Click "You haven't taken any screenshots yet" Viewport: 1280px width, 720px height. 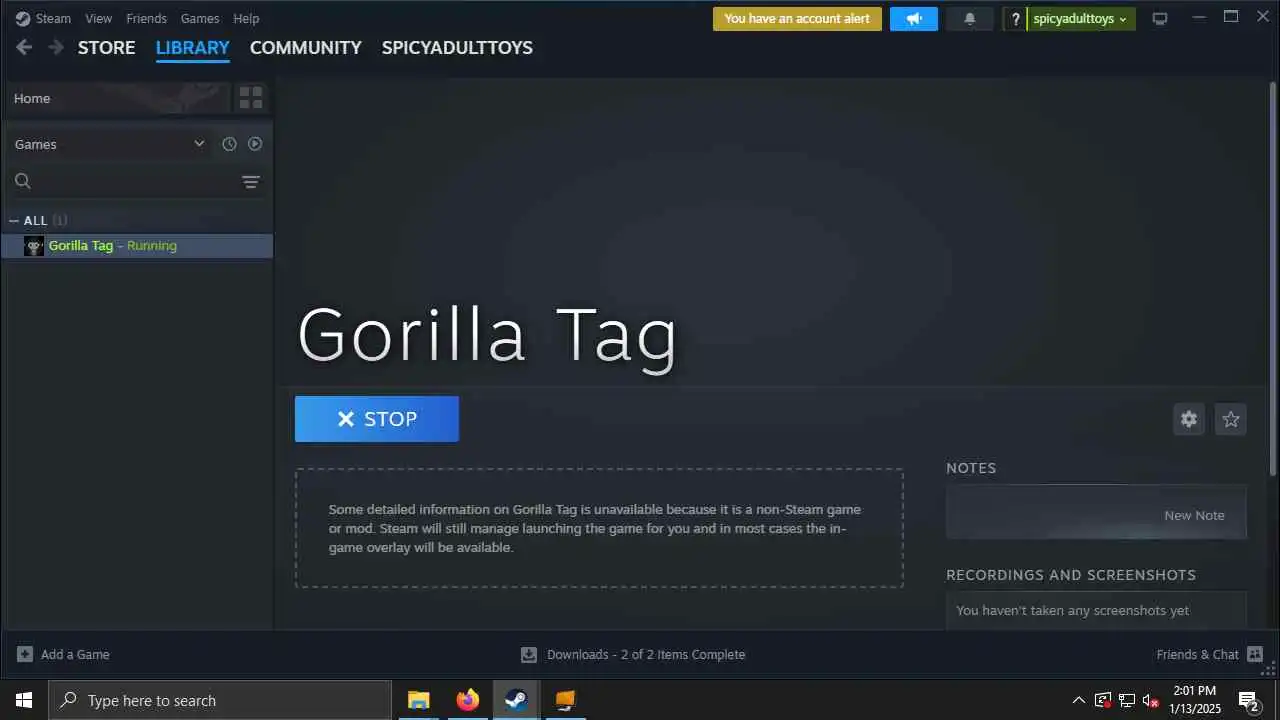(x=1072, y=610)
